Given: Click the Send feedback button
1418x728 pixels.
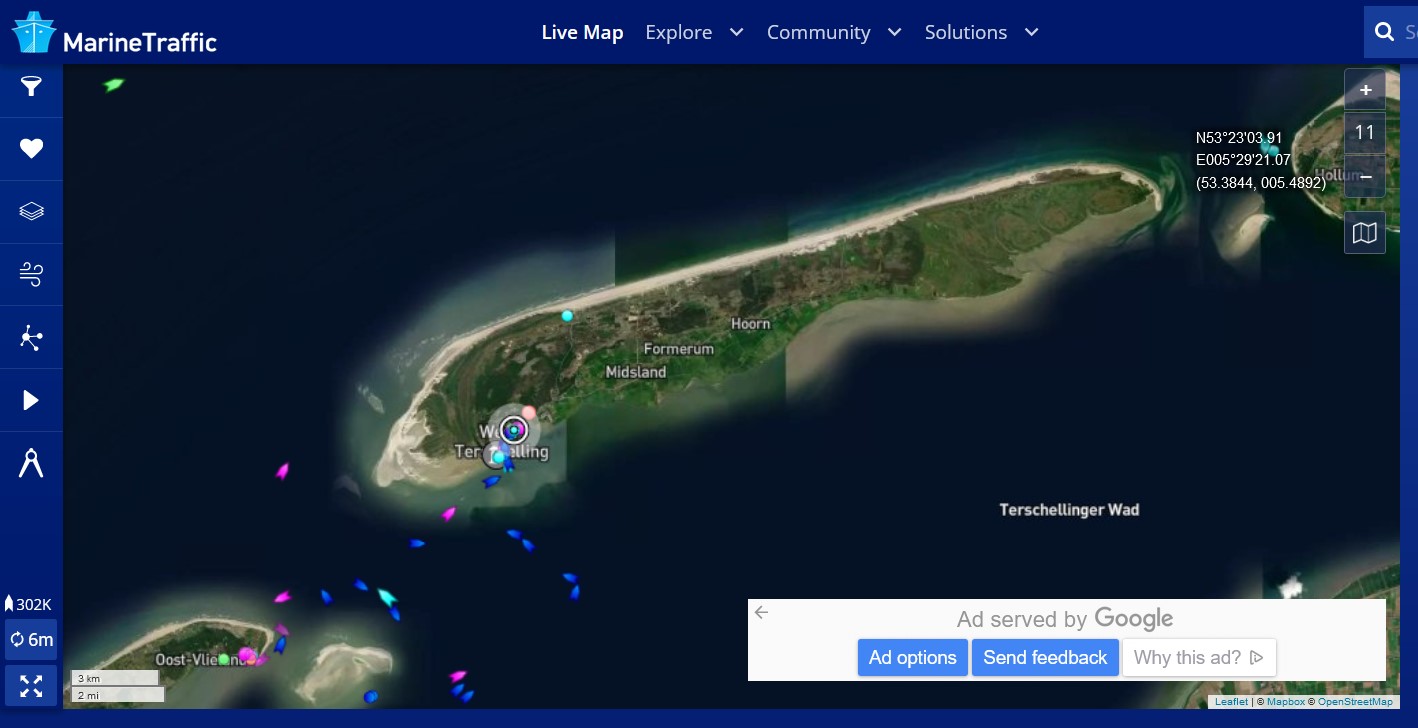Looking at the screenshot, I should pos(1045,658).
